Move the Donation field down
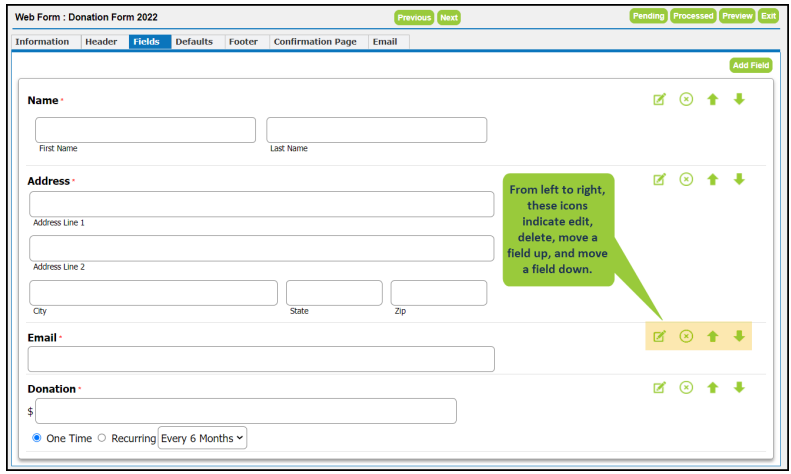The height and width of the screenshot is (474, 791). coord(739,387)
